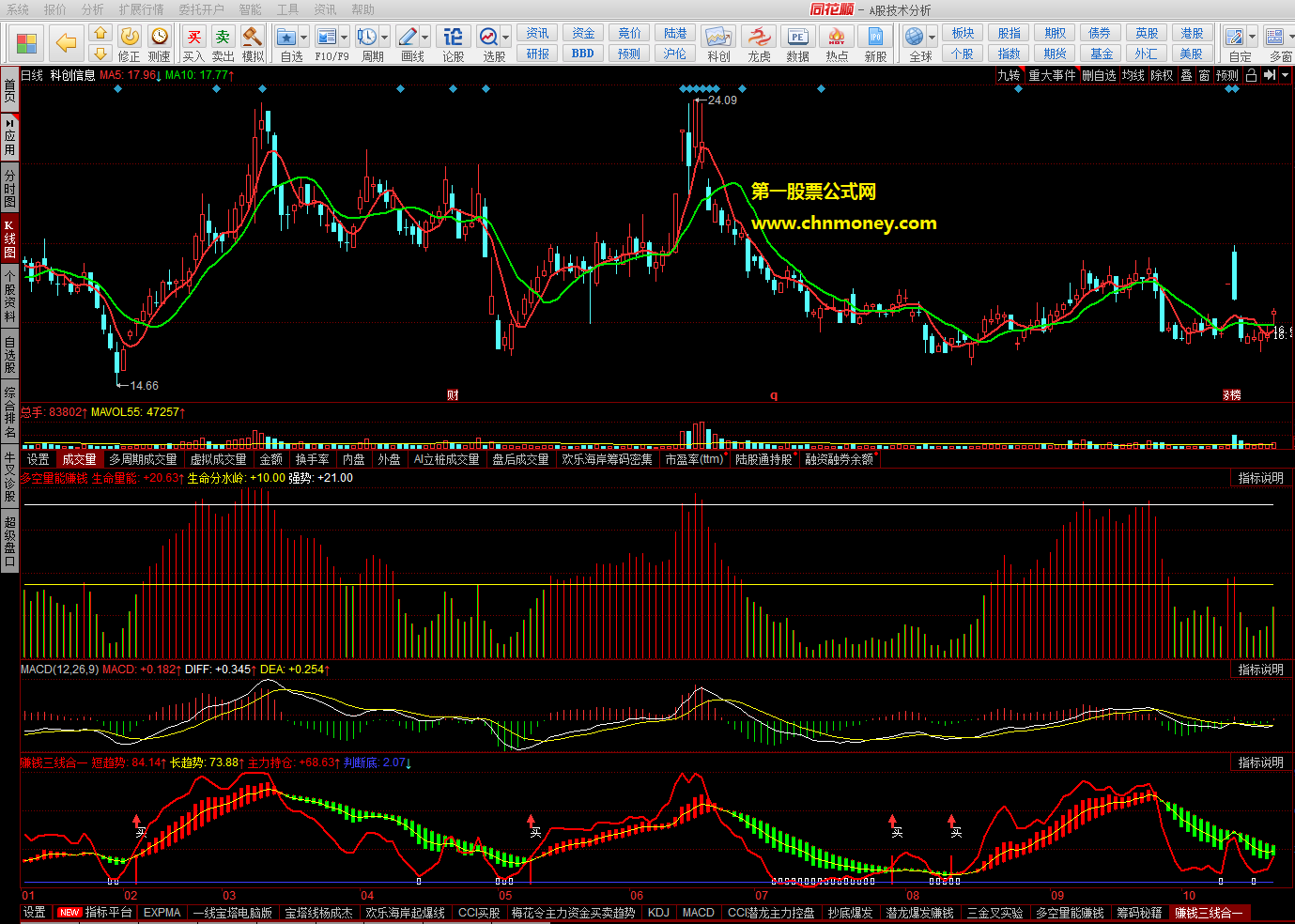Open the chart bar down-triangle menu
Screen dimensions: 1295x924
click(1286, 75)
